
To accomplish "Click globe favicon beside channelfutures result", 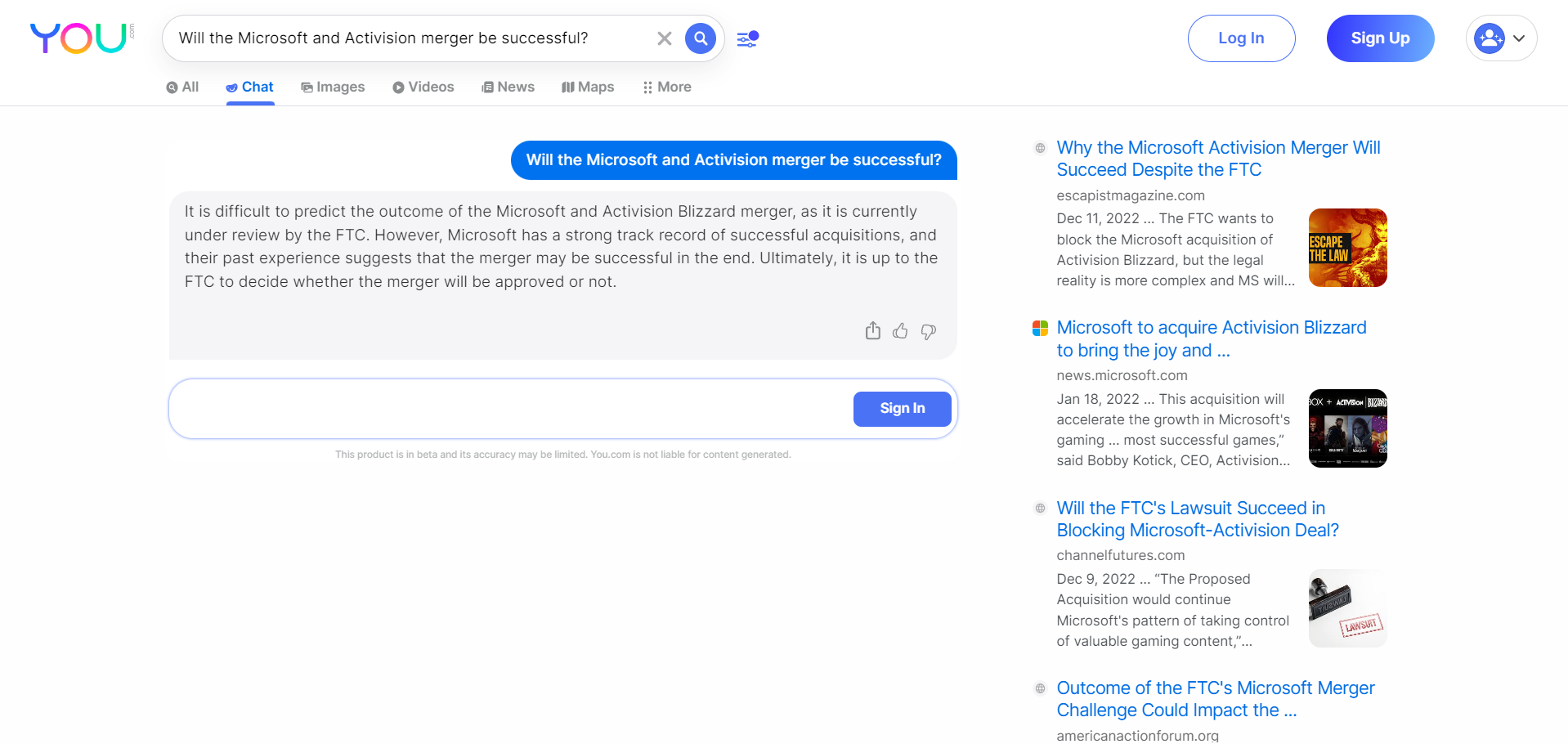I will [x=1040, y=509].
